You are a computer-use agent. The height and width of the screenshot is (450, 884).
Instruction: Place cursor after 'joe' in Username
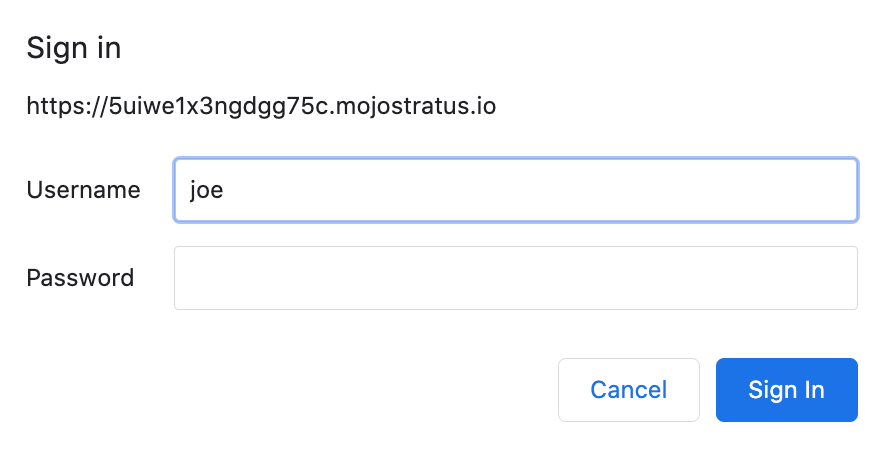point(225,190)
